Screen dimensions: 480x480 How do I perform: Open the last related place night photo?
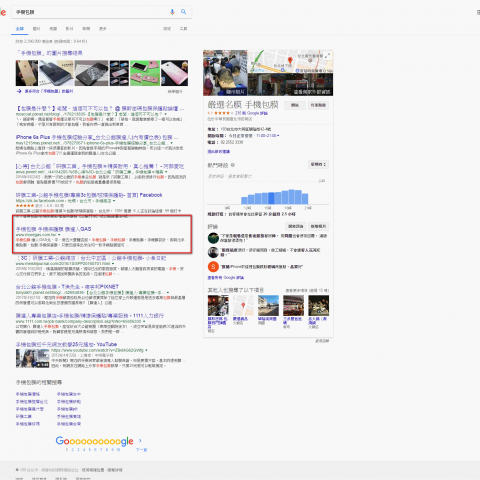click(318, 305)
